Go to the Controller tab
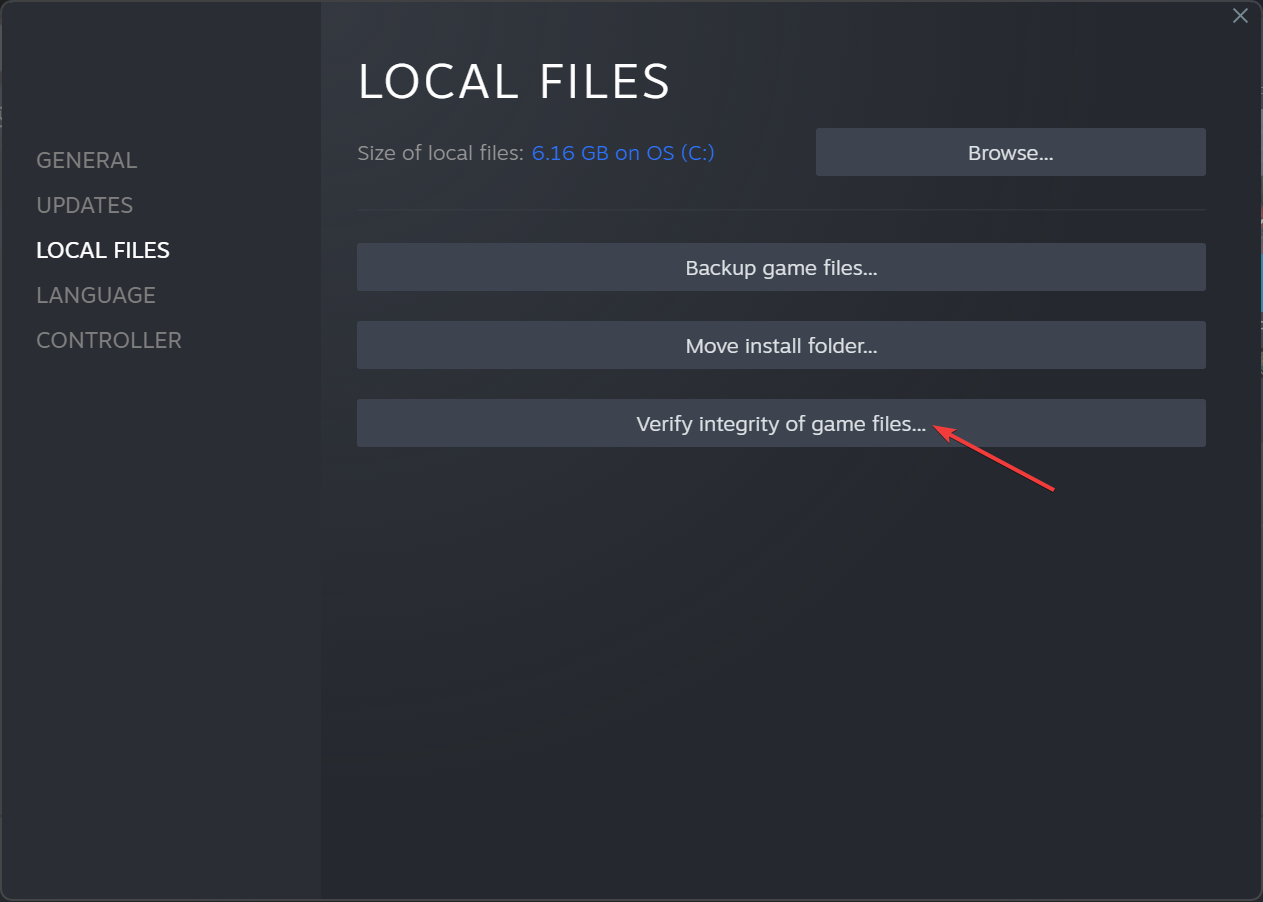Viewport: 1263px width, 902px height. click(109, 340)
